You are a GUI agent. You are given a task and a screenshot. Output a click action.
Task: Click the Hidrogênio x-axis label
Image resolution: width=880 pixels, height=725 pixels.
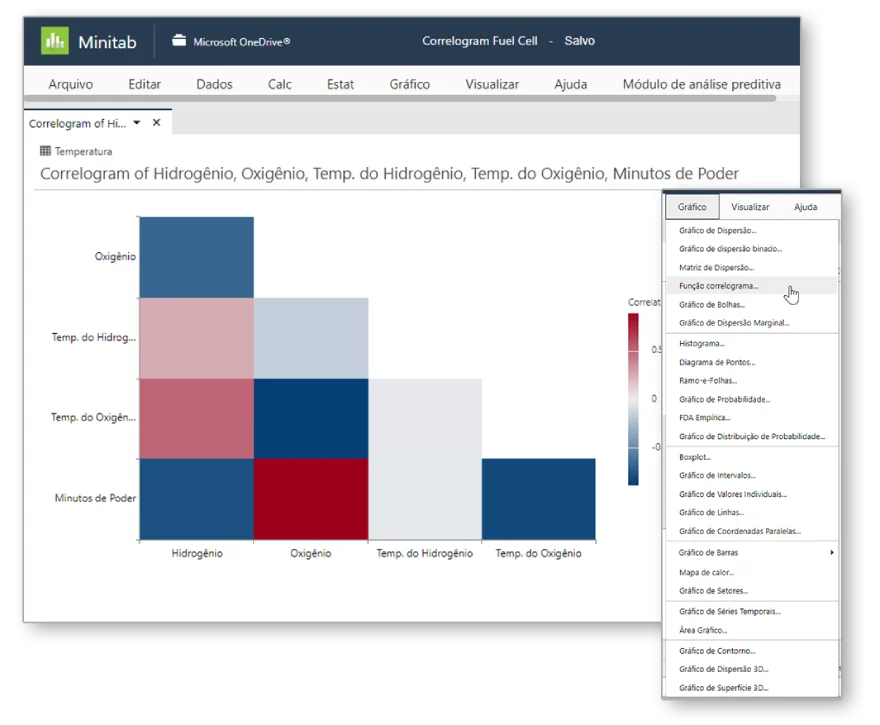coord(197,553)
